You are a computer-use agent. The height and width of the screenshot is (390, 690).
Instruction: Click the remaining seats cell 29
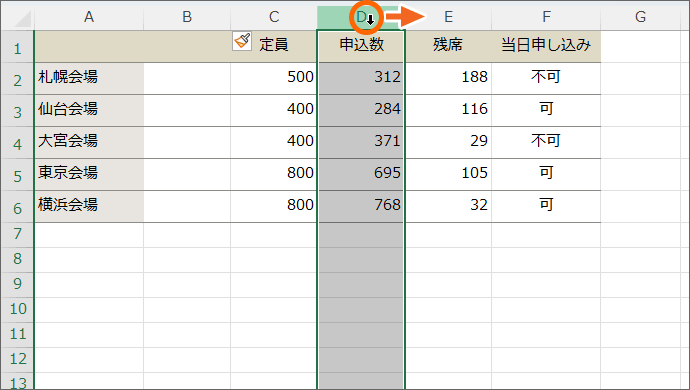click(448, 143)
